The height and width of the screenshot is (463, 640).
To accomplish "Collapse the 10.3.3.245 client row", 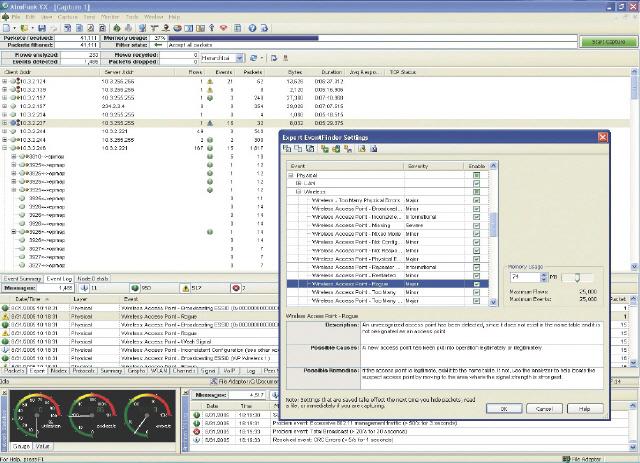I will pos(4,148).
